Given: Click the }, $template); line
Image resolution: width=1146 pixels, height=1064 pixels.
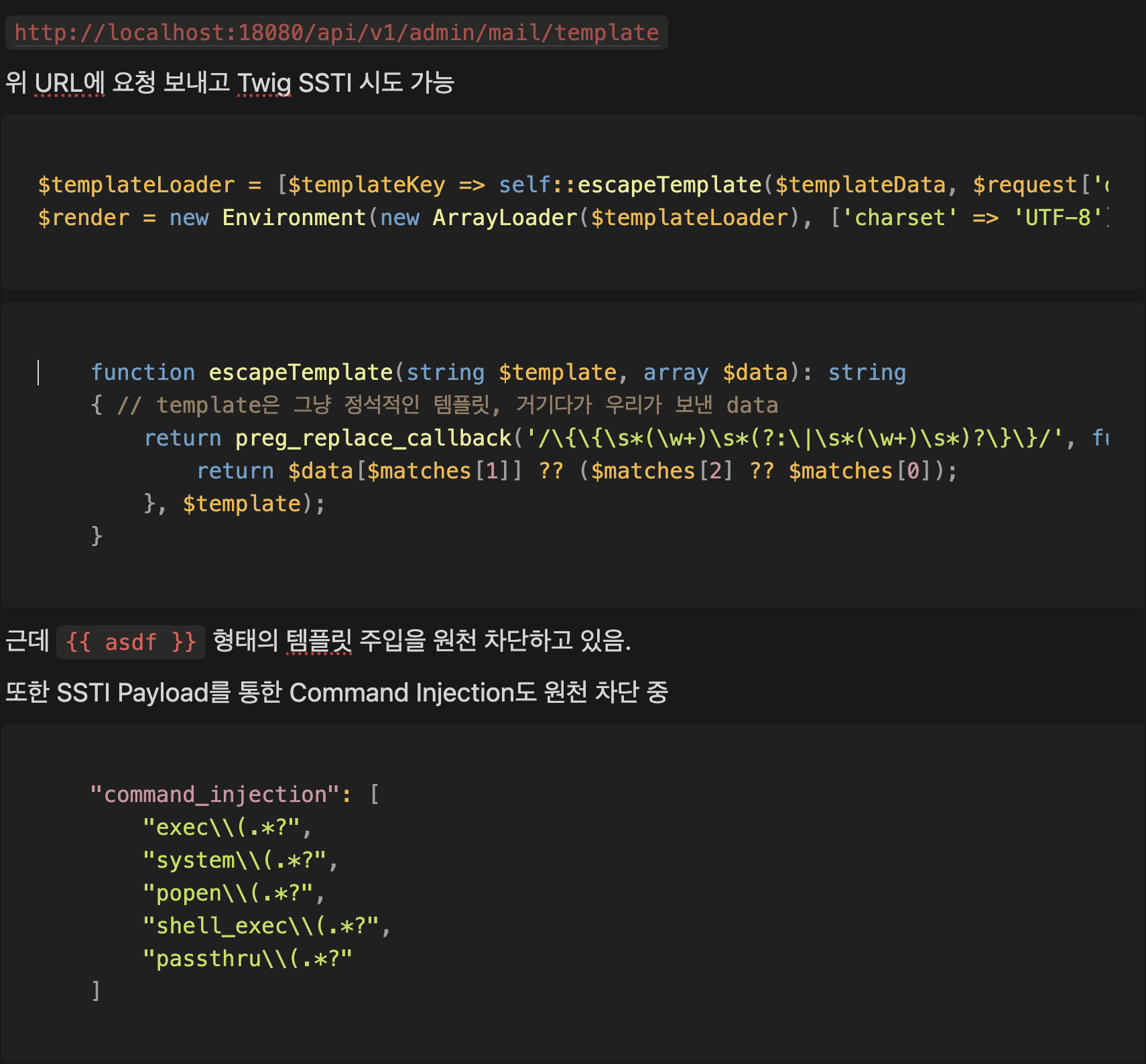Looking at the screenshot, I should [235, 504].
